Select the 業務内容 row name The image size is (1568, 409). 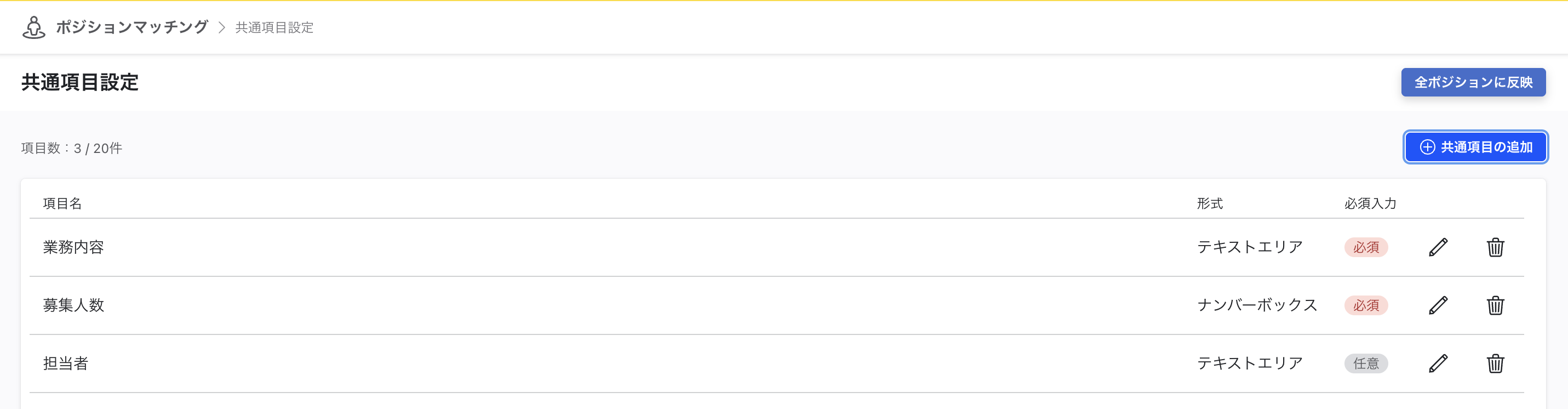[x=73, y=247]
